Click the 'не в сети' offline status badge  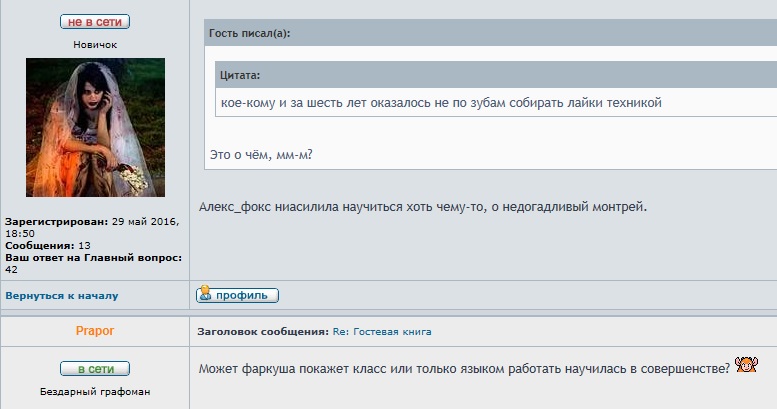95,22
